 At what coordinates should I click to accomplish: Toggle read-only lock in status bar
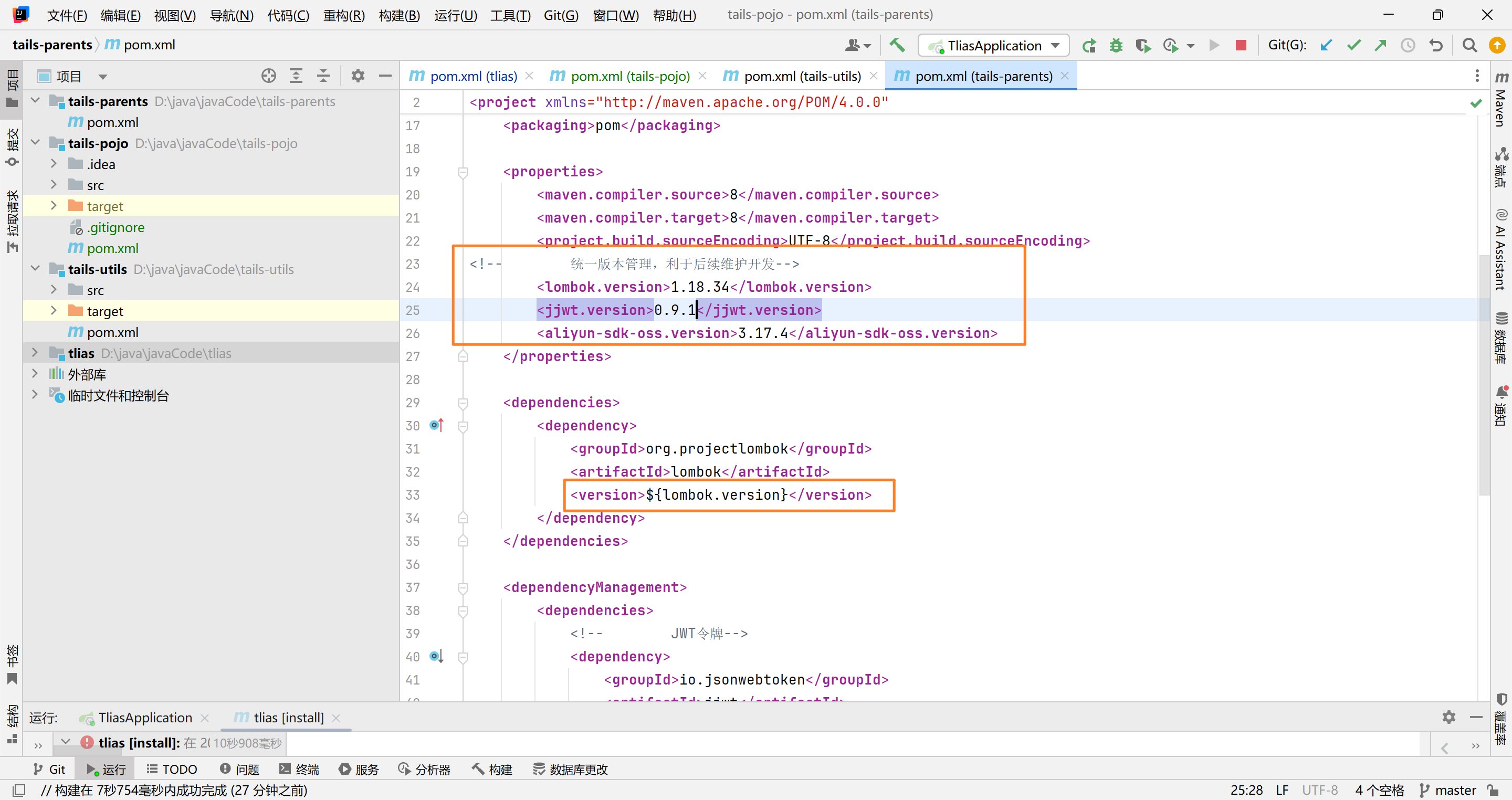point(1493,790)
